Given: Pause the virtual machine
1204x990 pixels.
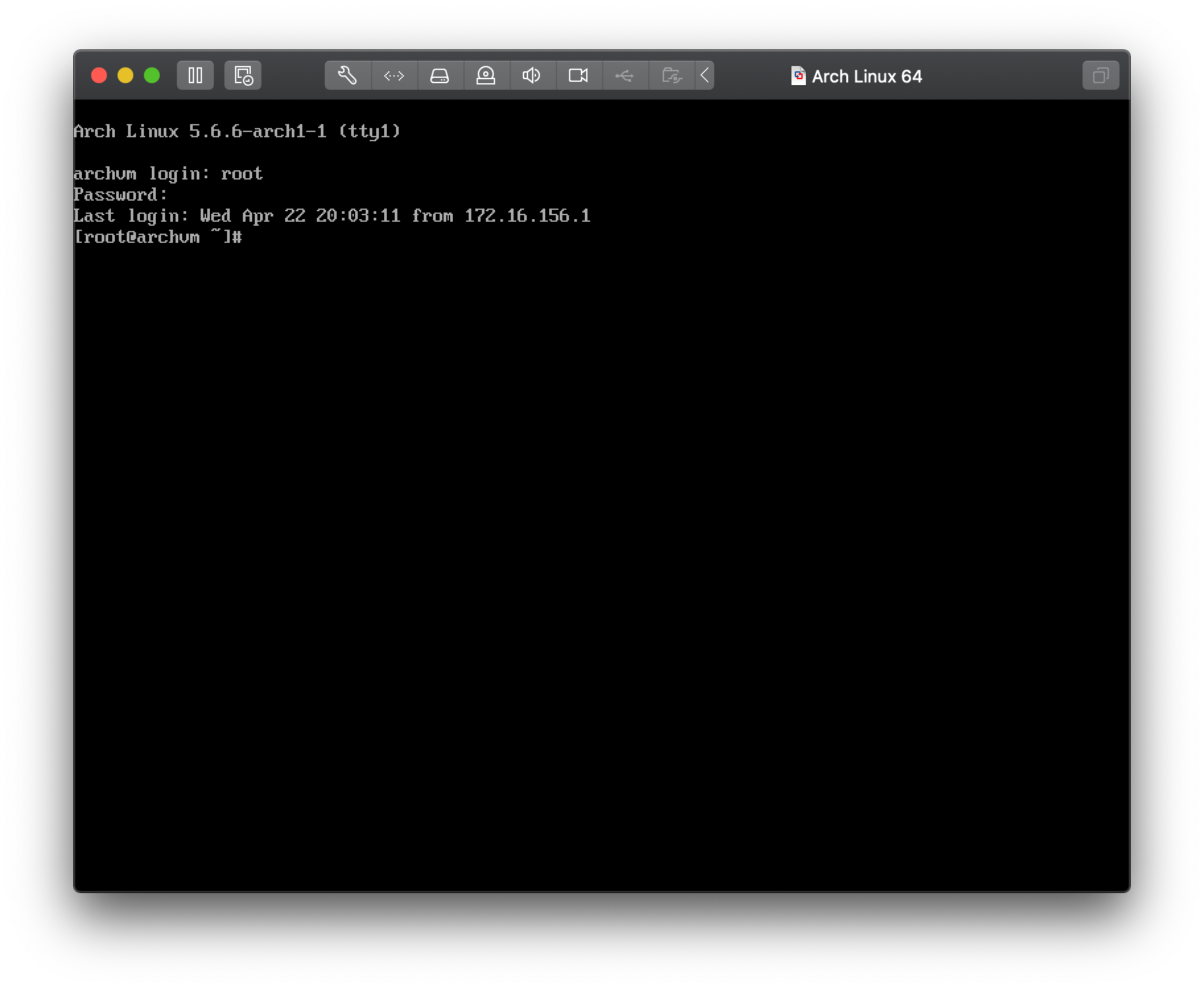Looking at the screenshot, I should tap(195, 75).
